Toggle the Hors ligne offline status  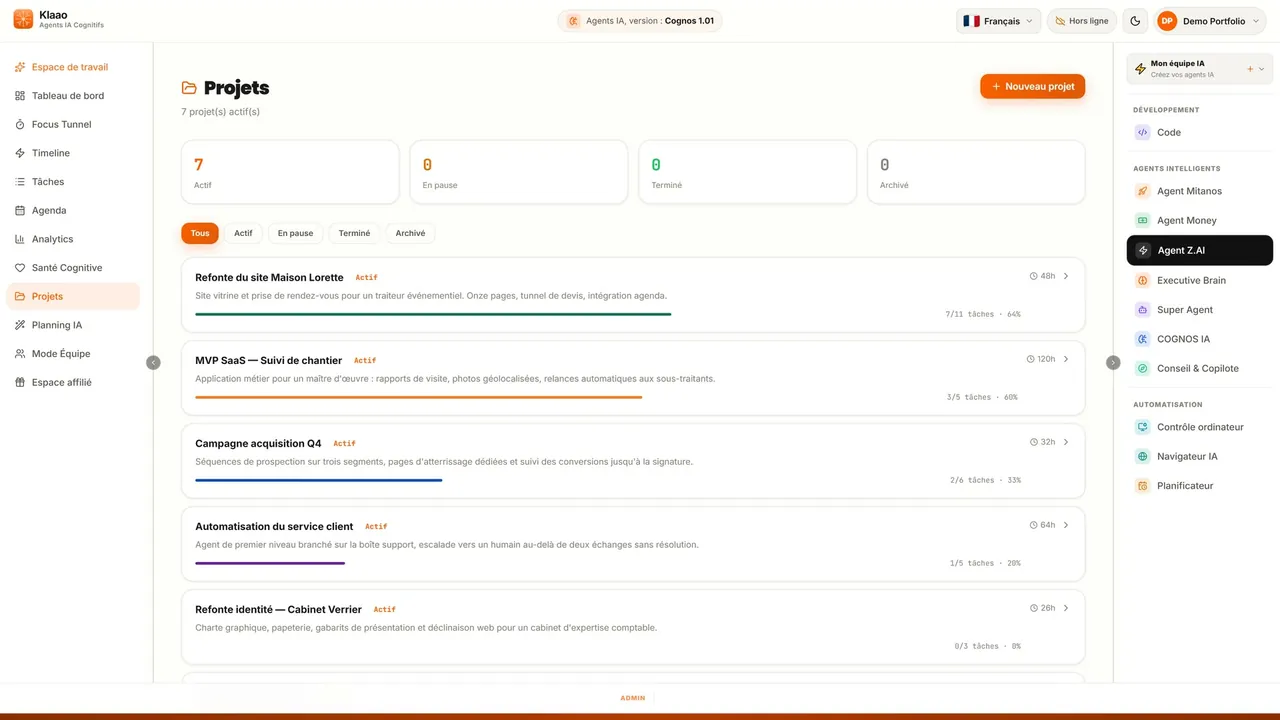[1082, 21]
